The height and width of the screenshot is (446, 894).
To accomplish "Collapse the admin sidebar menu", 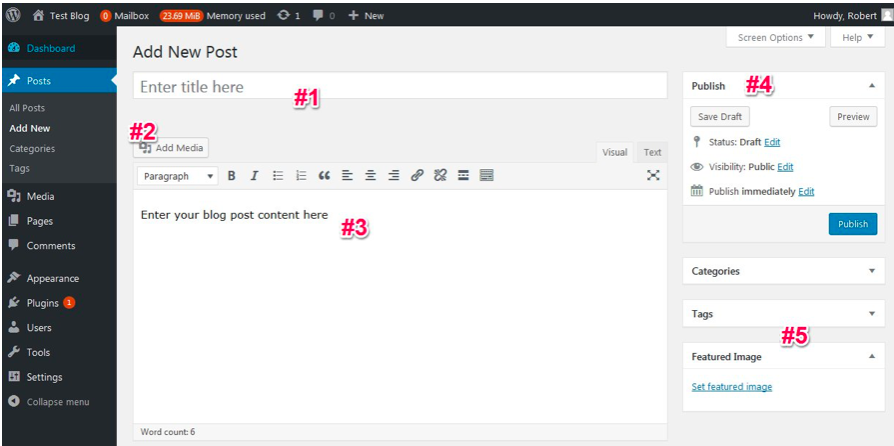I will (x=59, y=402).
